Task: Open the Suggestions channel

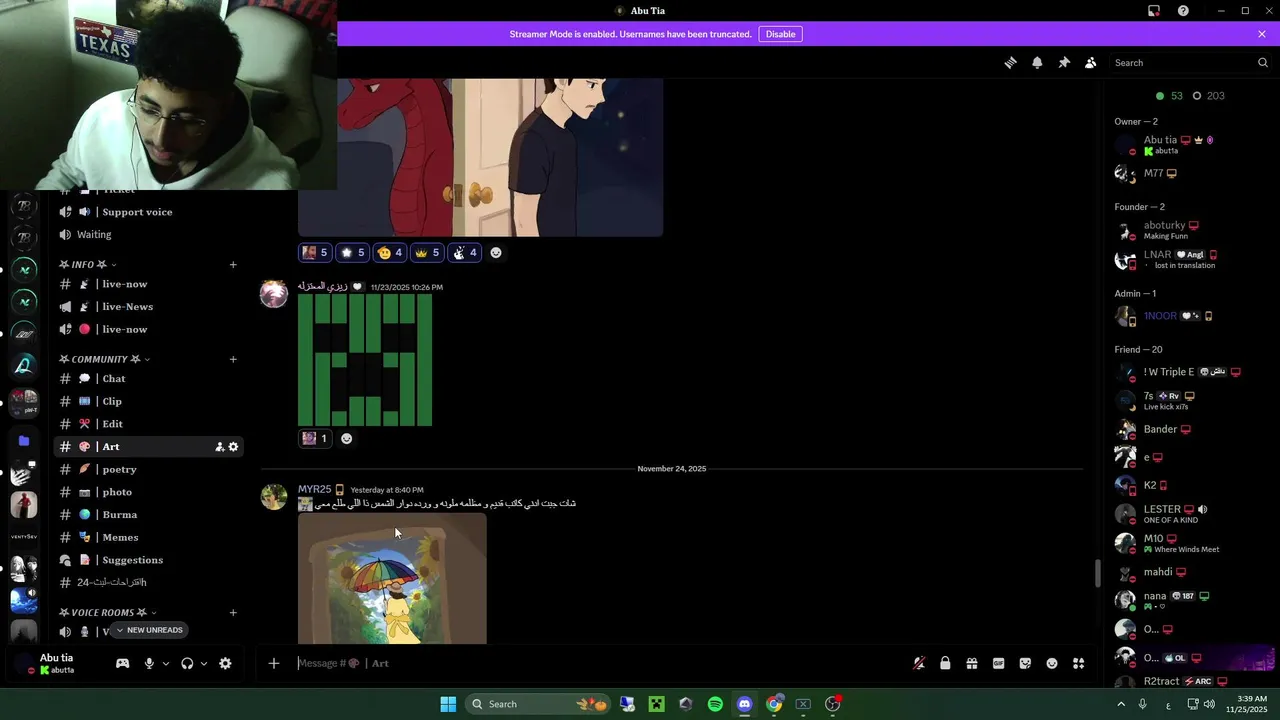Action: 148,560
